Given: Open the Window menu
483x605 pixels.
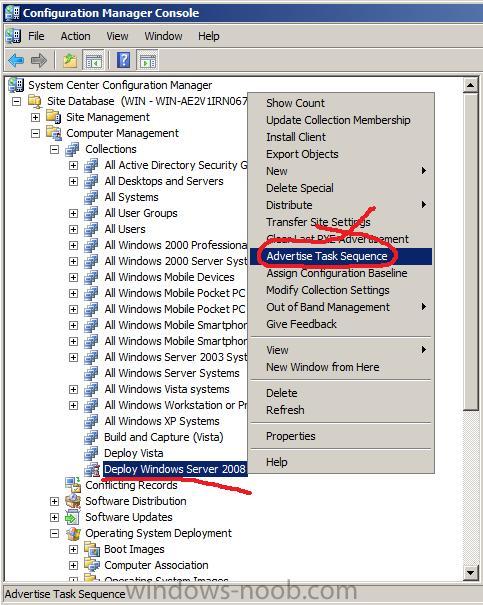Looking at the screenshot, I should tap(163, 36).
